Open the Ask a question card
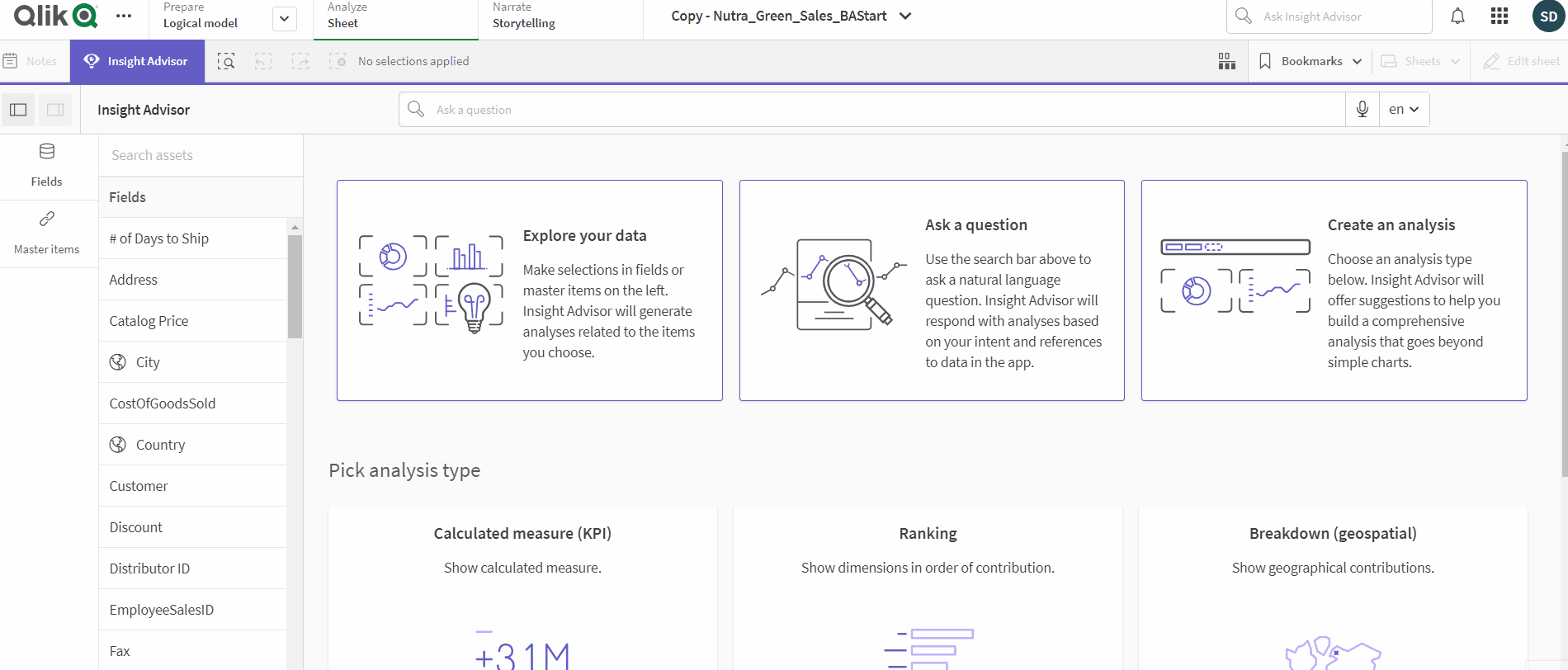1568x670 pixels. [x=932, y=290]
